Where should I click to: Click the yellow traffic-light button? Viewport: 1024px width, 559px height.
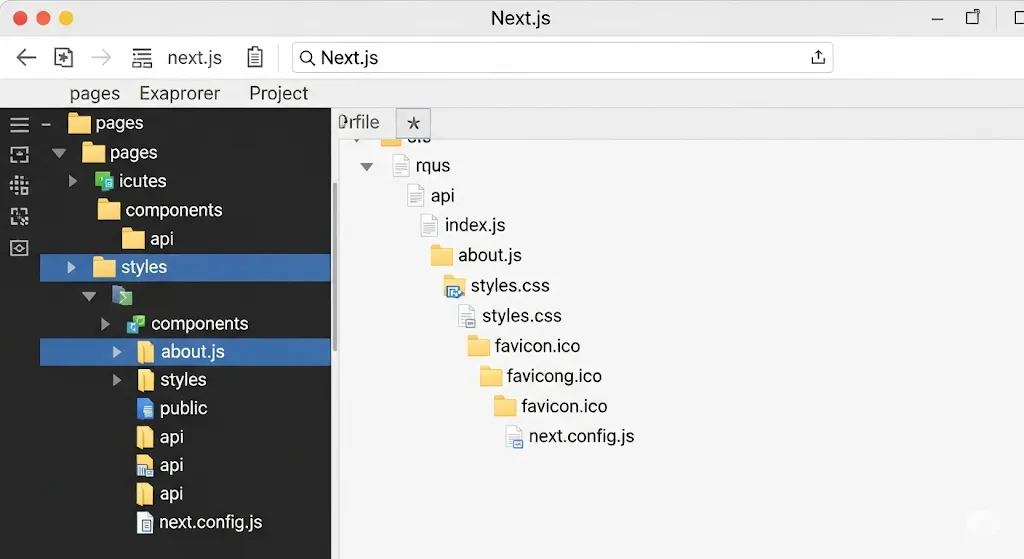pos(66,18)
